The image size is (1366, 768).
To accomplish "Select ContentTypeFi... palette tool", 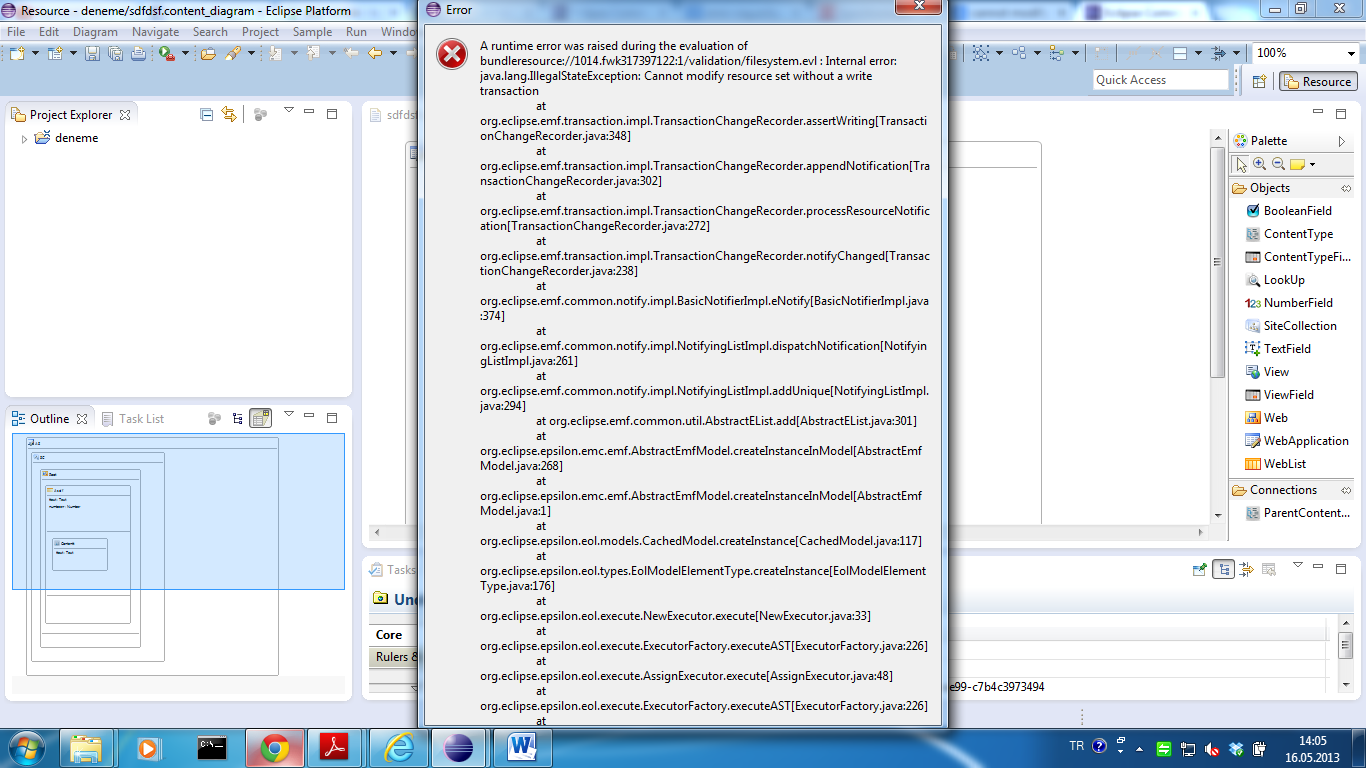I will tap(1297, 257).
